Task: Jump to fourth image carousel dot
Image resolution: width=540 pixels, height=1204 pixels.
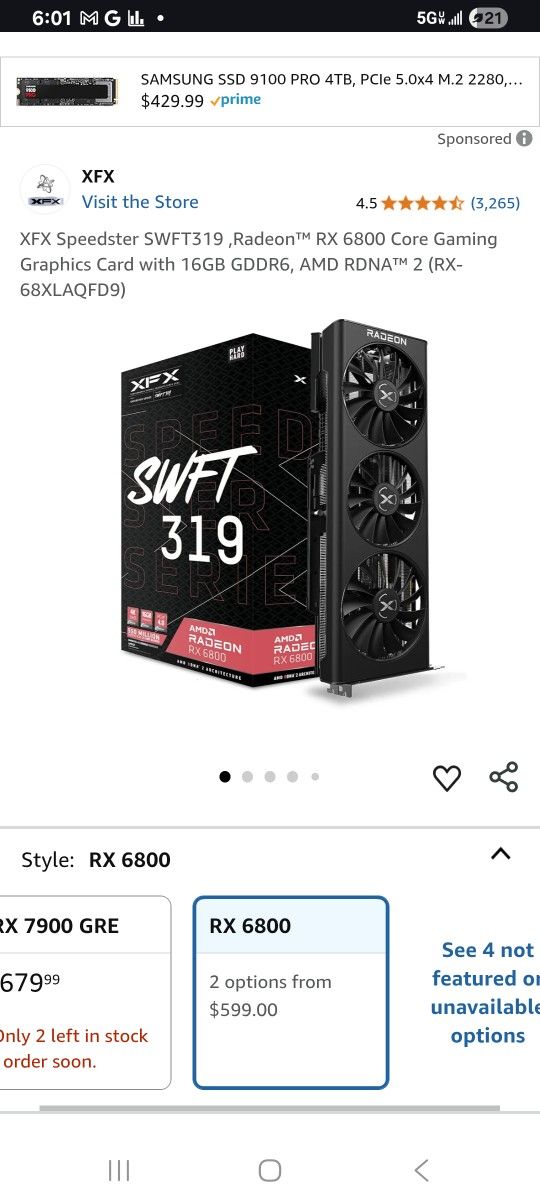Action: (x=292, y=776)
